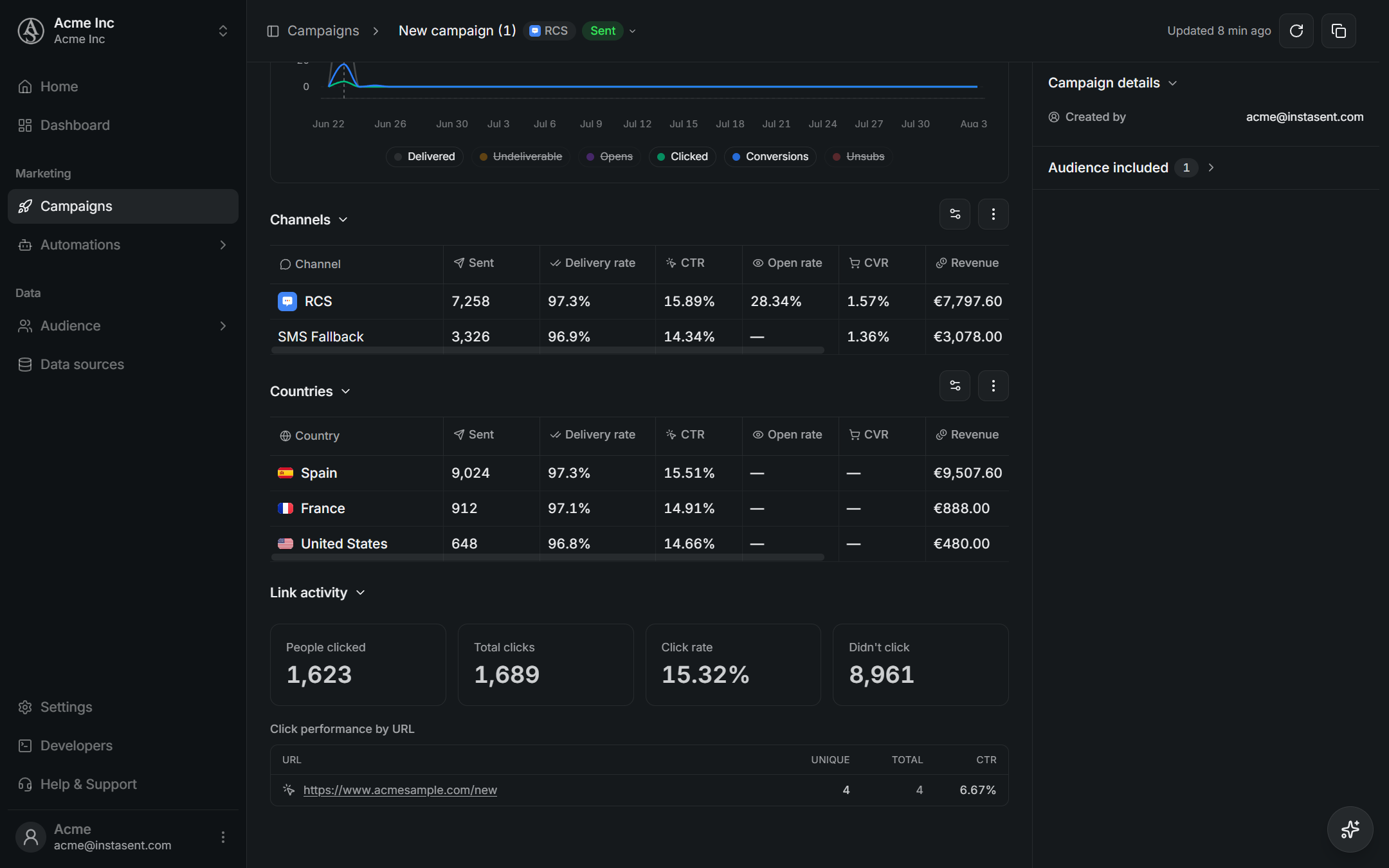This screenshot has height=868, width=1389.
Task: Click the Channels table horizontal scrollbar
Action: pos(548,350)
